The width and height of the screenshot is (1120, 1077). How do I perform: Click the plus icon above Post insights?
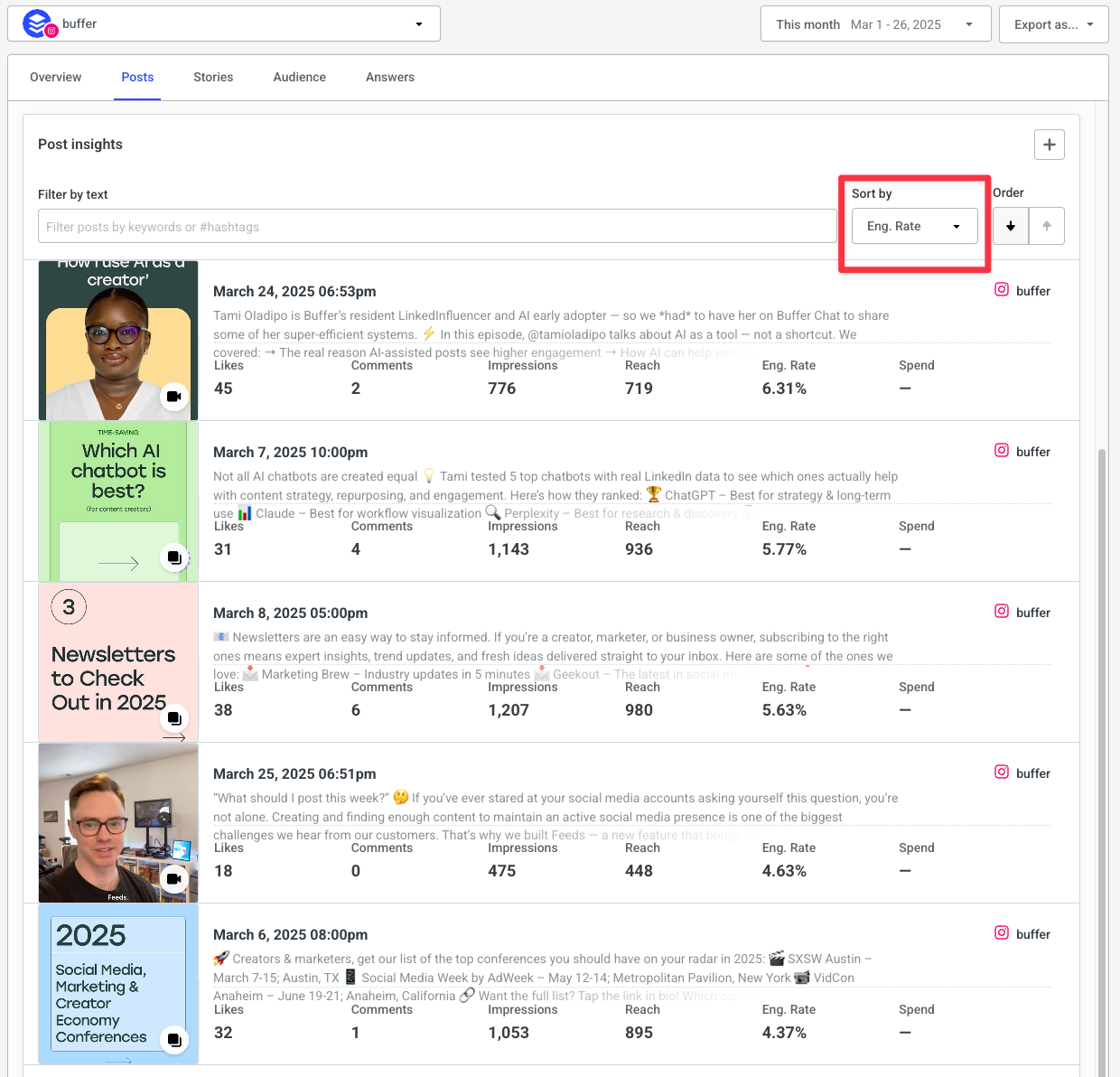[1049, 144]
